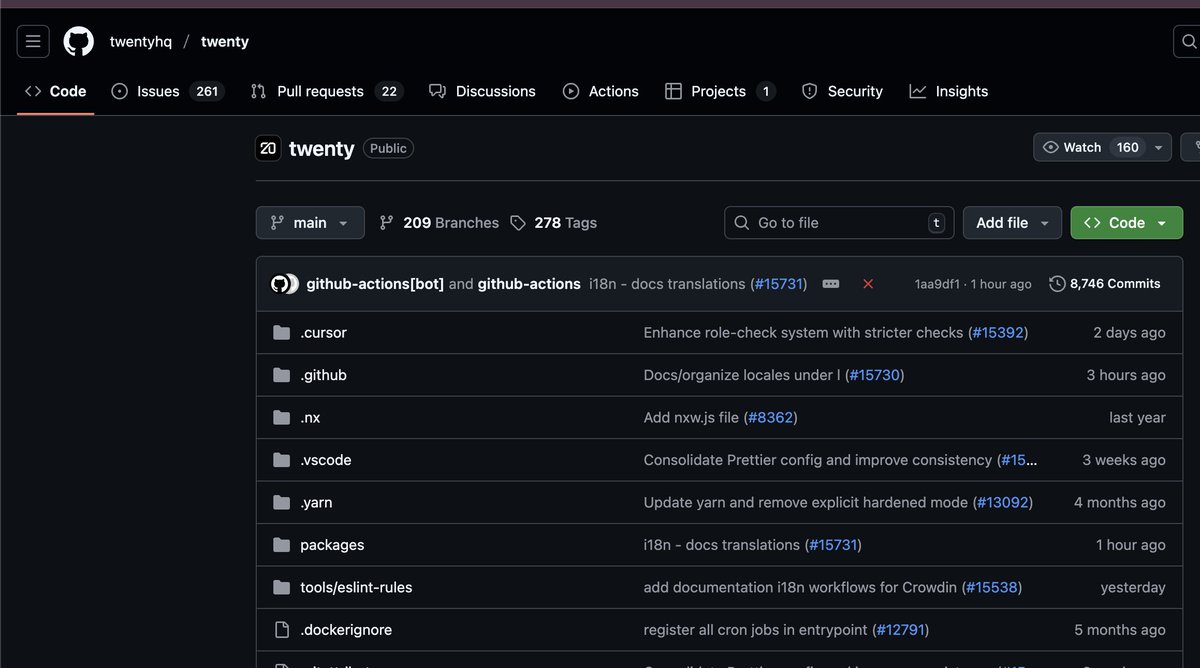Viewport: 1200px width, 668px height.
Task: Open the github-actions[bot] author link
Action: [x=375, y=284]
